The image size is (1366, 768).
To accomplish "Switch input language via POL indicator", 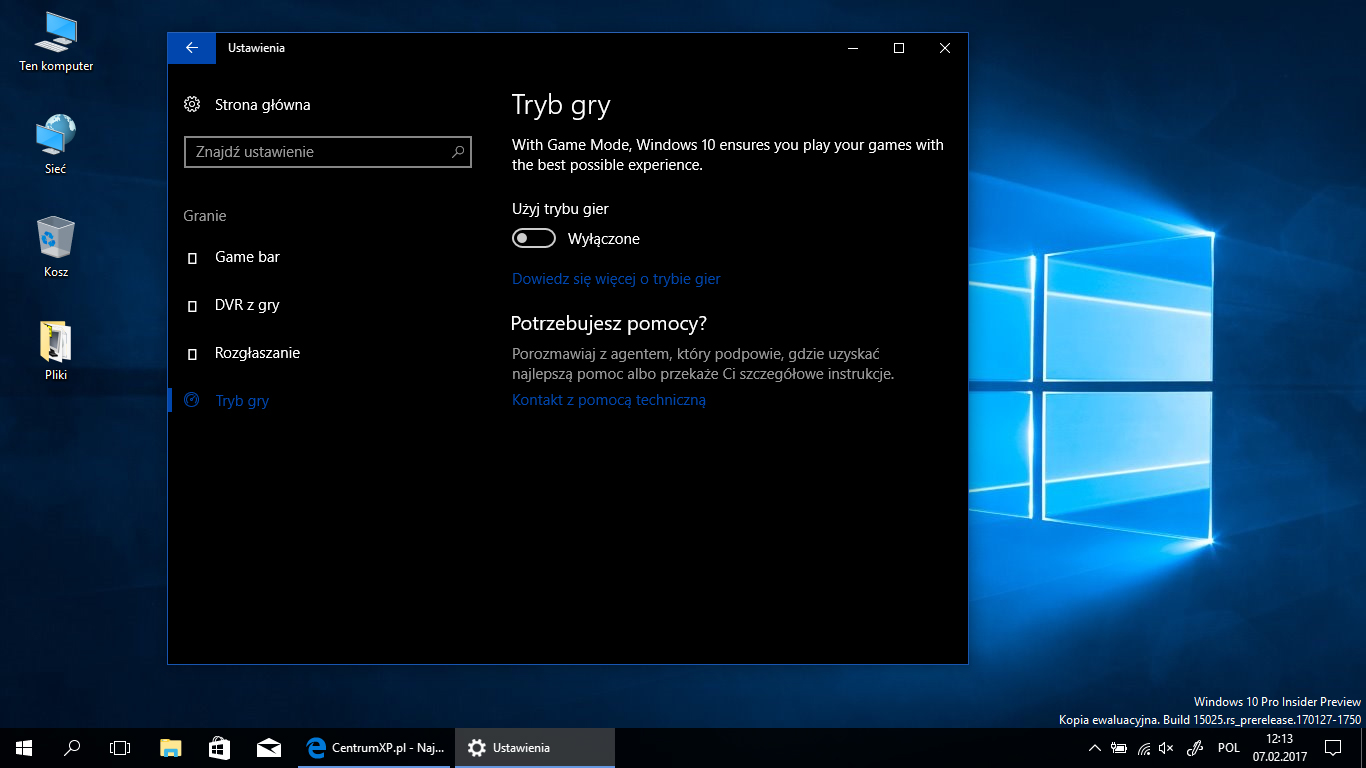I will click(x=1229, y=748).
